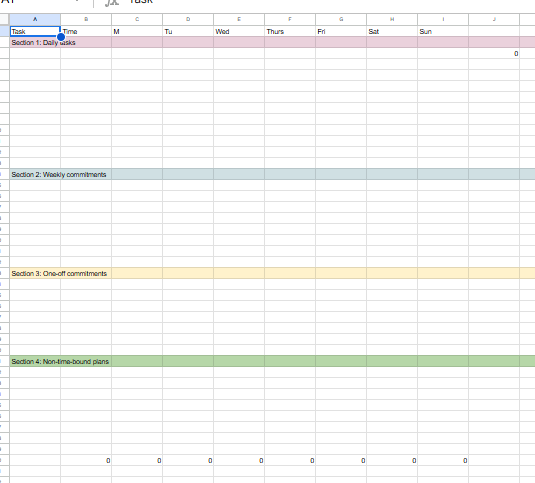Select the total 0 under Sun column
Viewport: 535px width, 483px height.
[x=443, y=460]
